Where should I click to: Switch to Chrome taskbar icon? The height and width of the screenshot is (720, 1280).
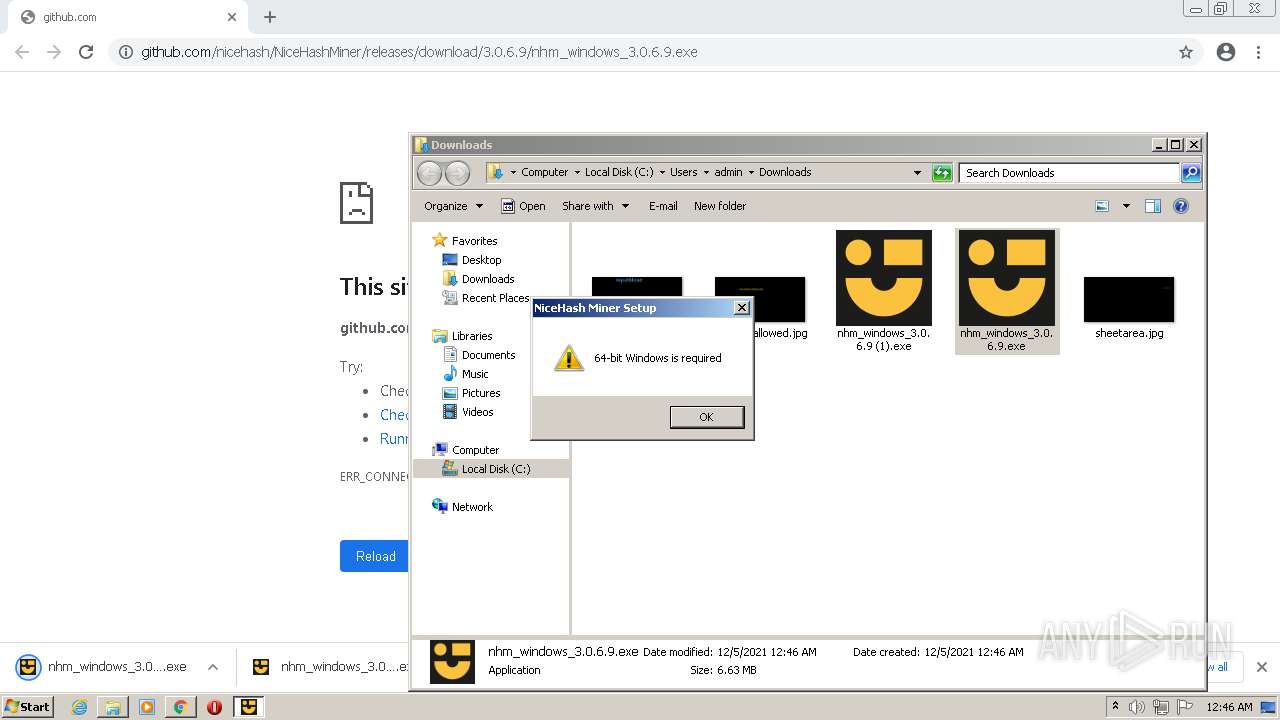pyautogui.click(x=181, y=707)
